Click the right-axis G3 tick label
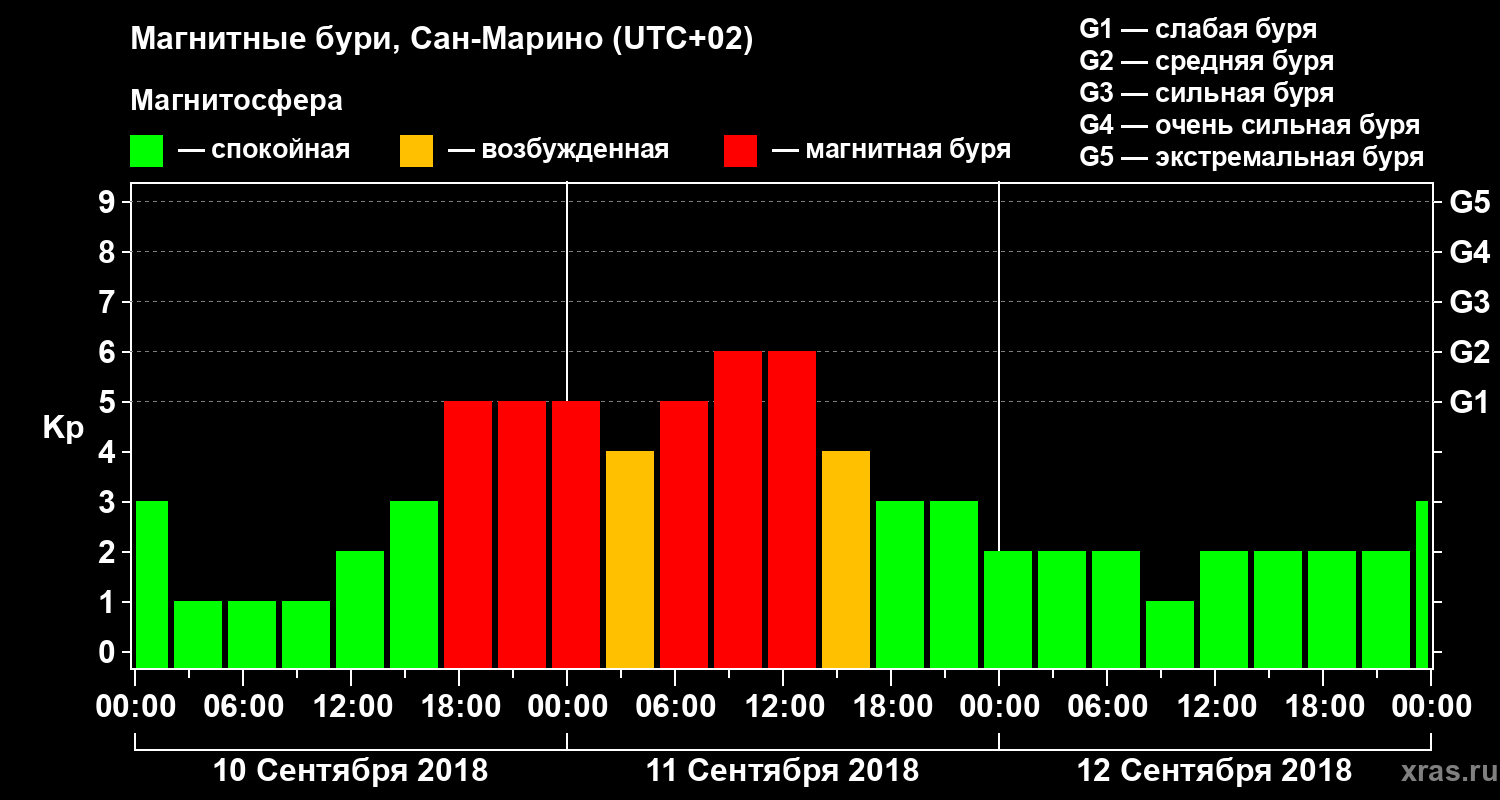 tap(1469, 303)
